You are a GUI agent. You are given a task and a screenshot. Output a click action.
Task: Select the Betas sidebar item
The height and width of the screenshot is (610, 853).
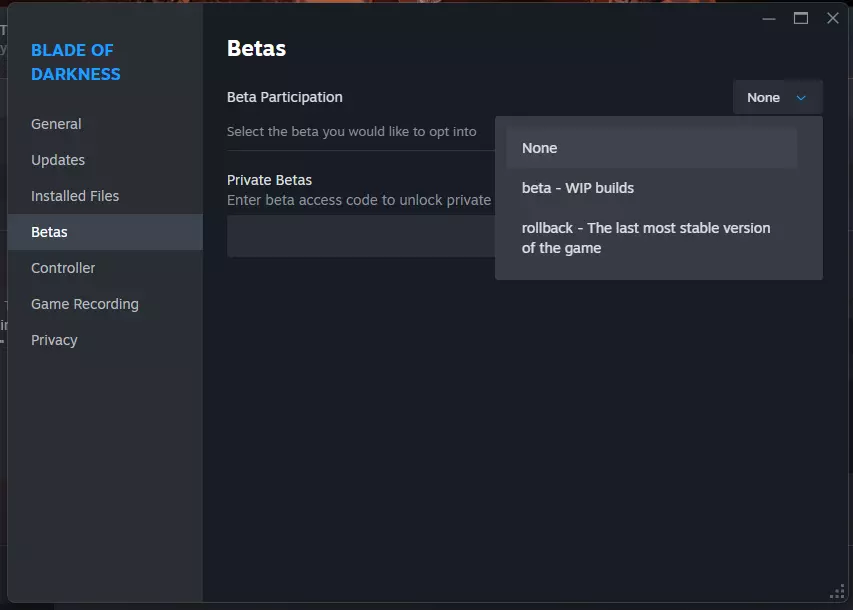tap(50, 232)
